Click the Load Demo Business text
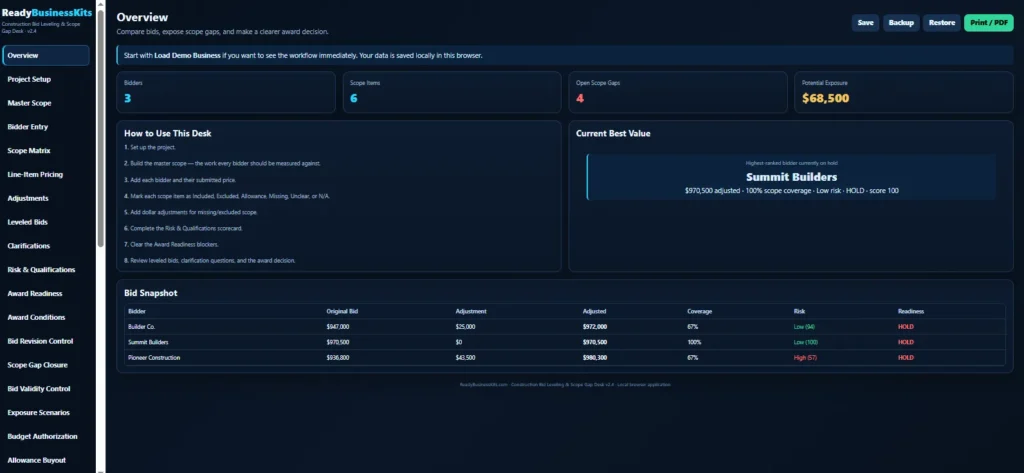This screenshot has width=1024, height=473. [x=187, y=56]
